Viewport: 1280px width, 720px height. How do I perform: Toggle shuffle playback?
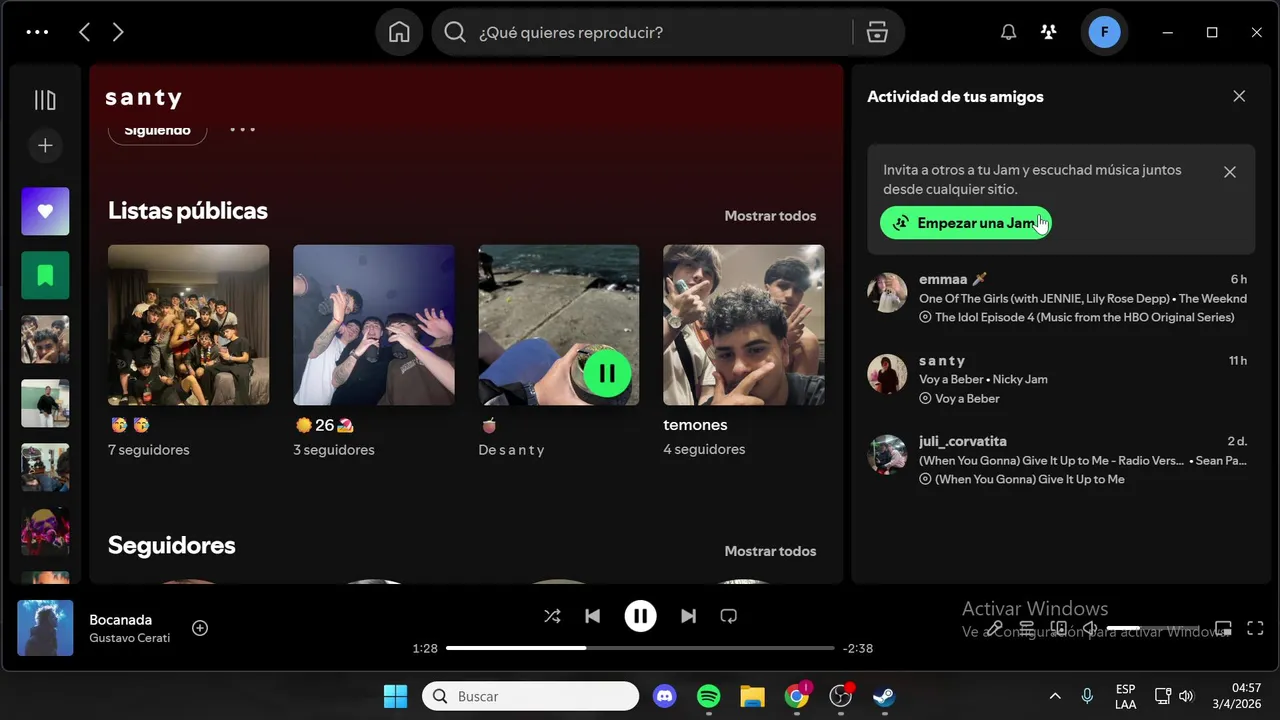click(x=552, y=616)
